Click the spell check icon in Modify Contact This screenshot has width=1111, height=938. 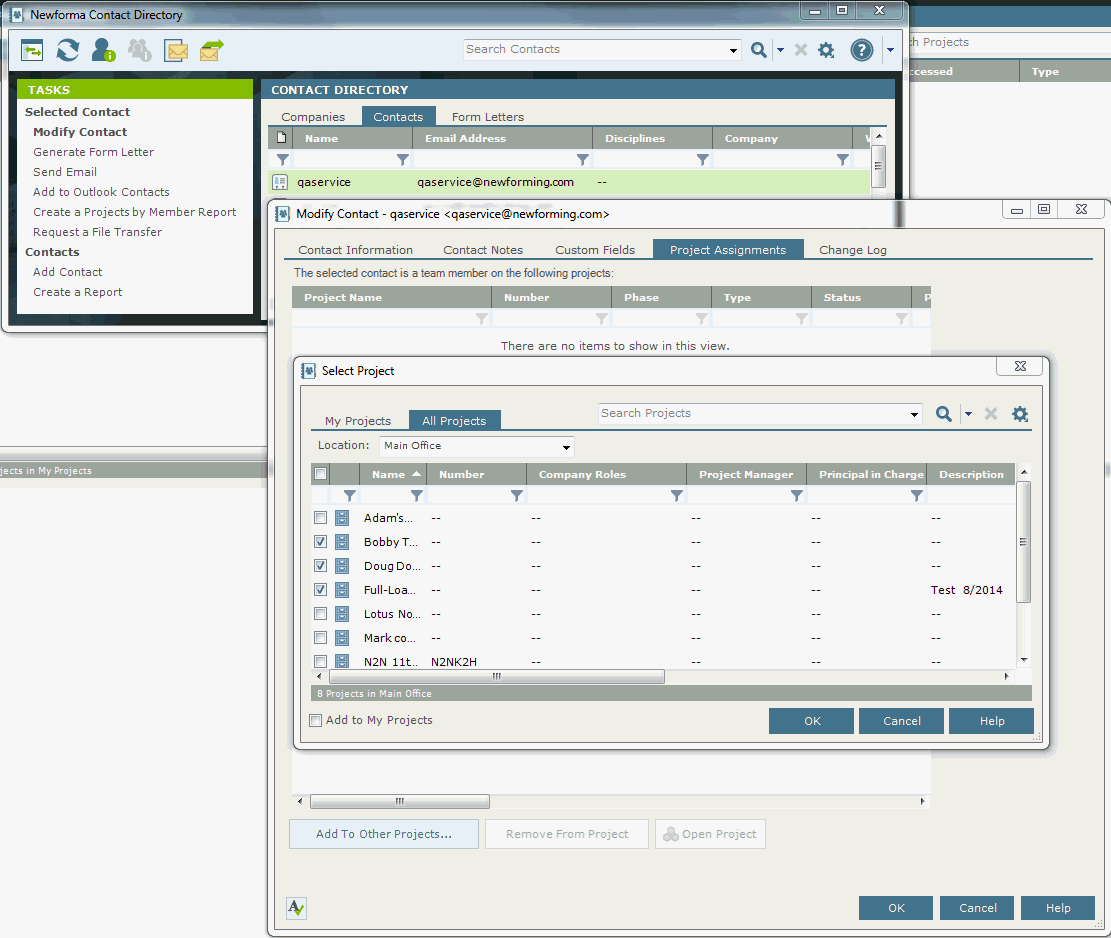296,908
